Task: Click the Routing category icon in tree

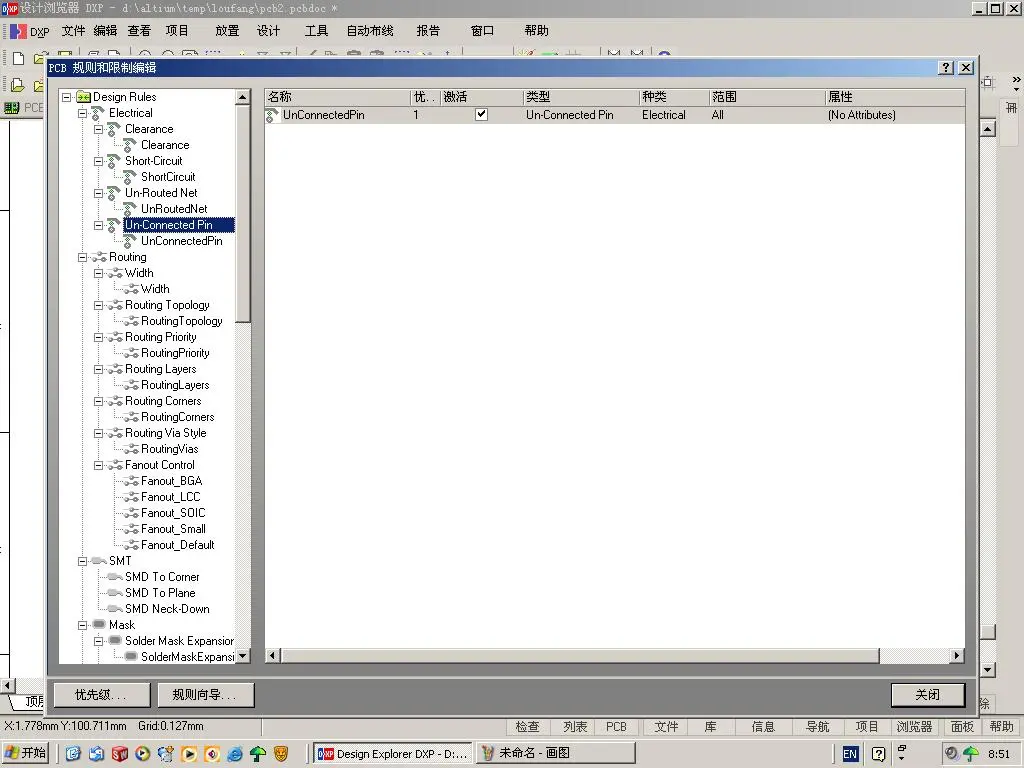Action: (x=99, y=257)
